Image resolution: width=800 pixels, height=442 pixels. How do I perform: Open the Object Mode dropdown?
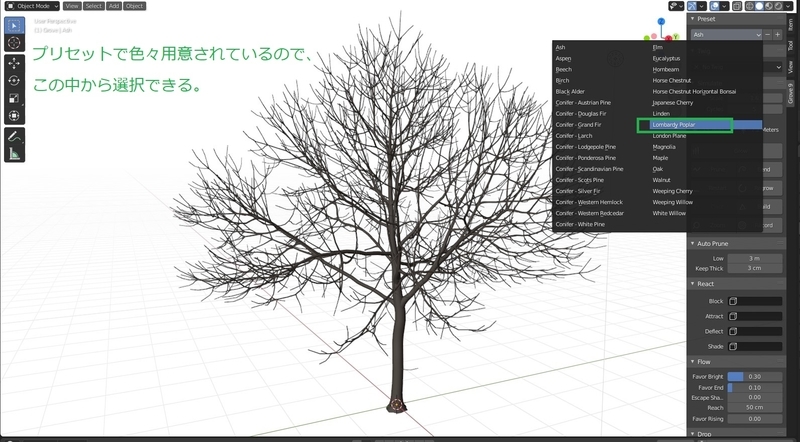(32, 6)
